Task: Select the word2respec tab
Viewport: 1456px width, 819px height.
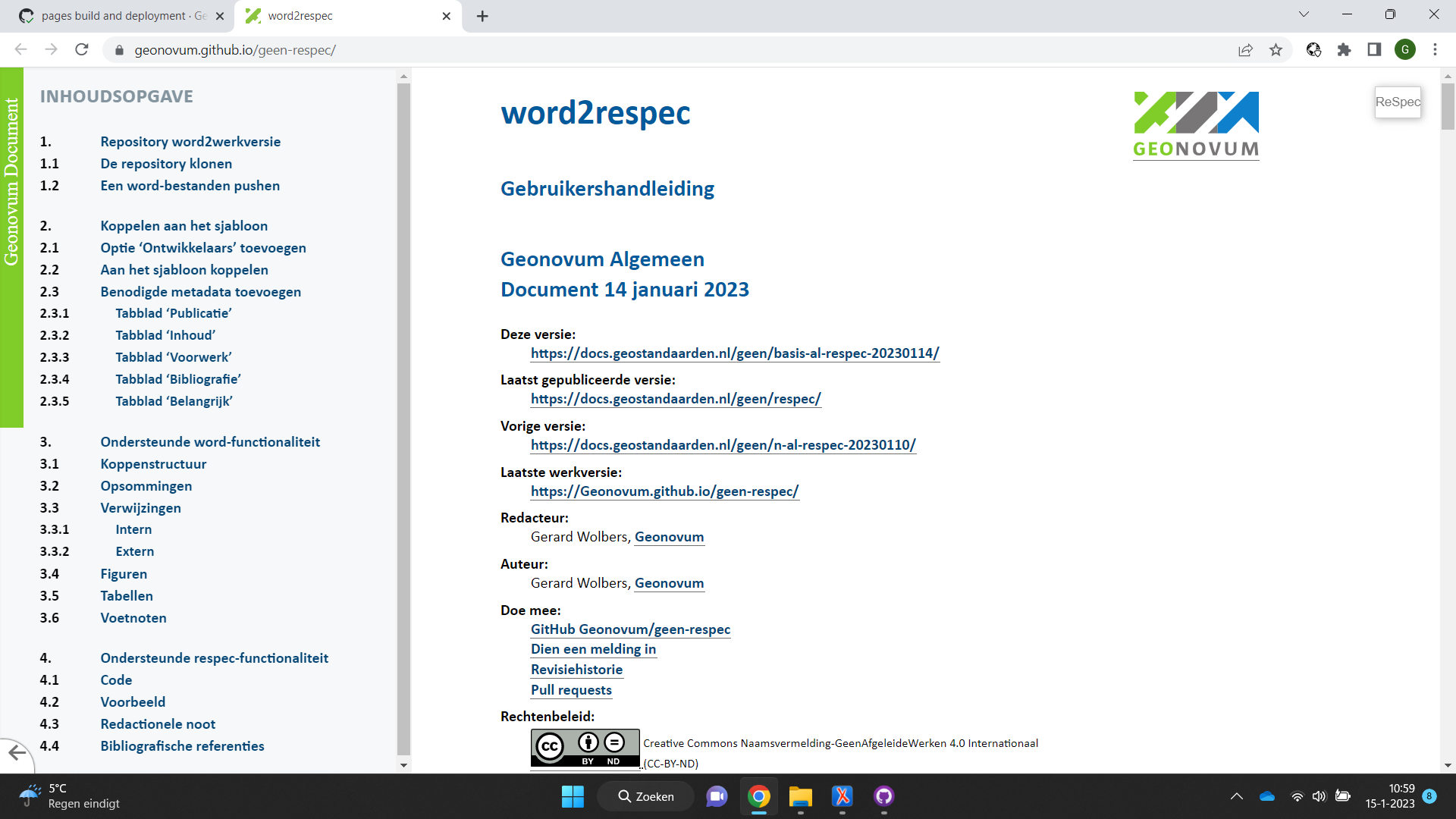Action: [349, 16]
